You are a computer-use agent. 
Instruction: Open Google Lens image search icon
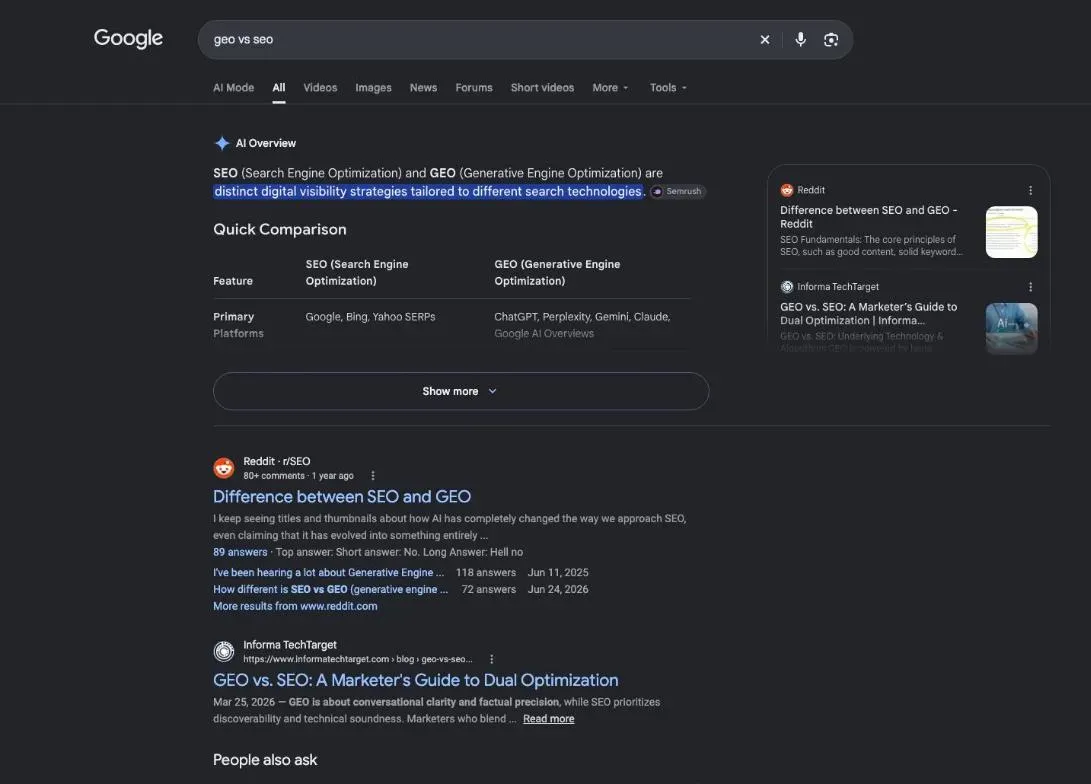(x=831, y=40)
